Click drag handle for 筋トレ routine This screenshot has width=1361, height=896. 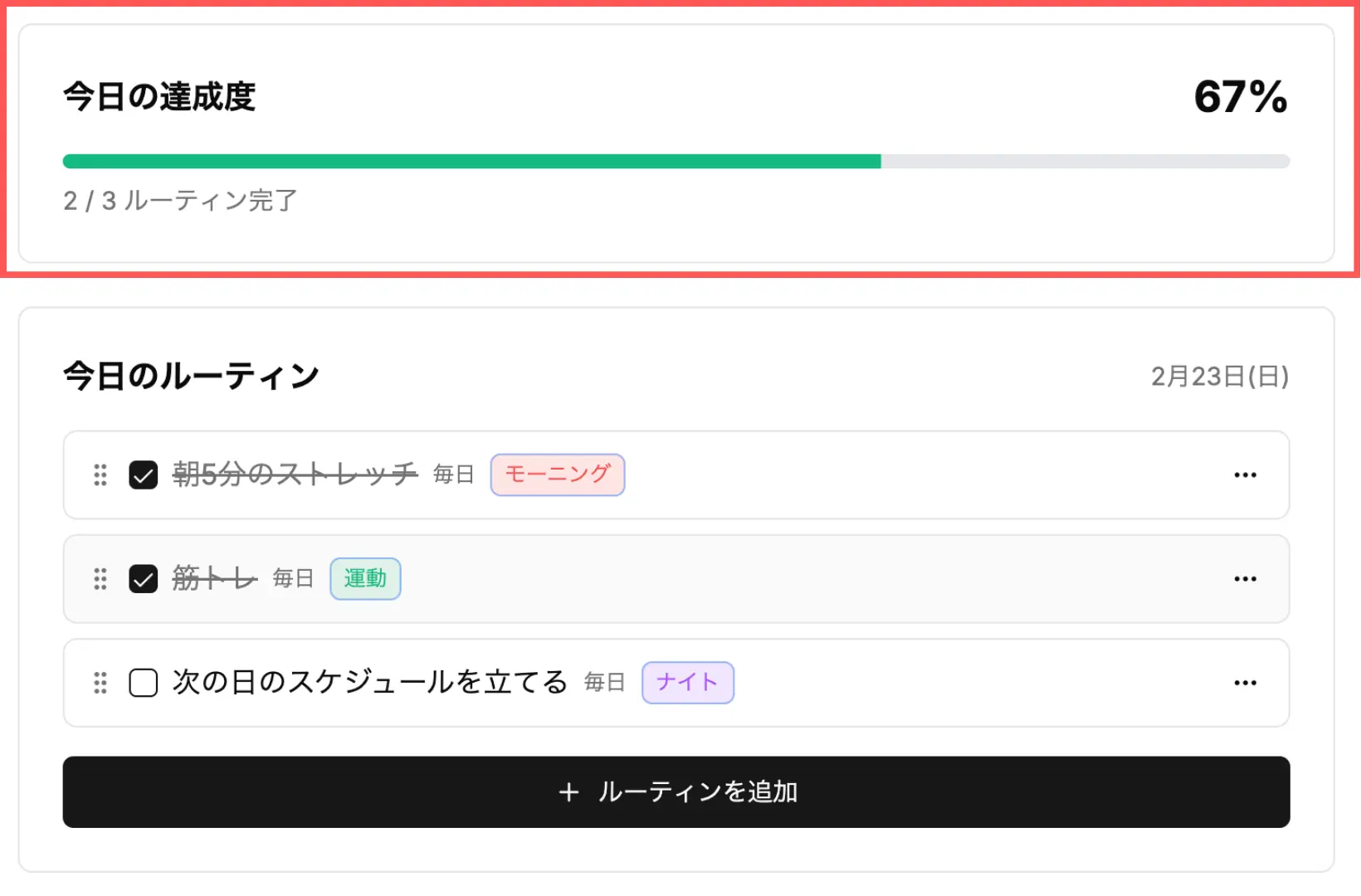pos(100,579)
